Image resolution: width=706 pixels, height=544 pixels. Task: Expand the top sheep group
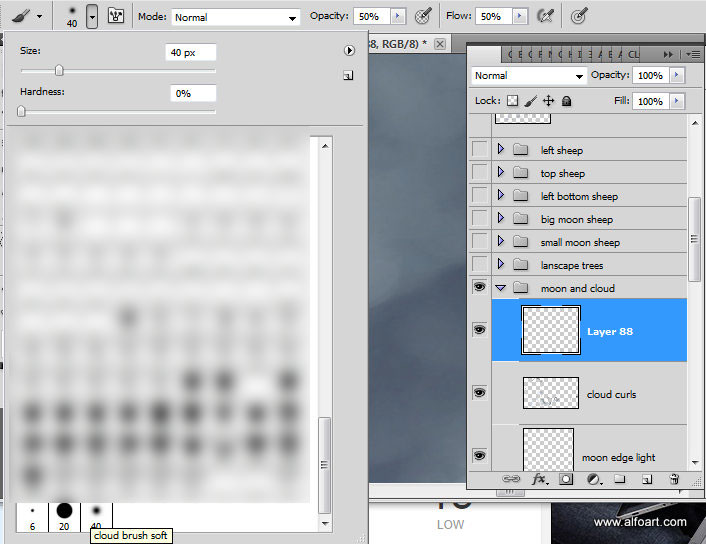click(501, 173)
